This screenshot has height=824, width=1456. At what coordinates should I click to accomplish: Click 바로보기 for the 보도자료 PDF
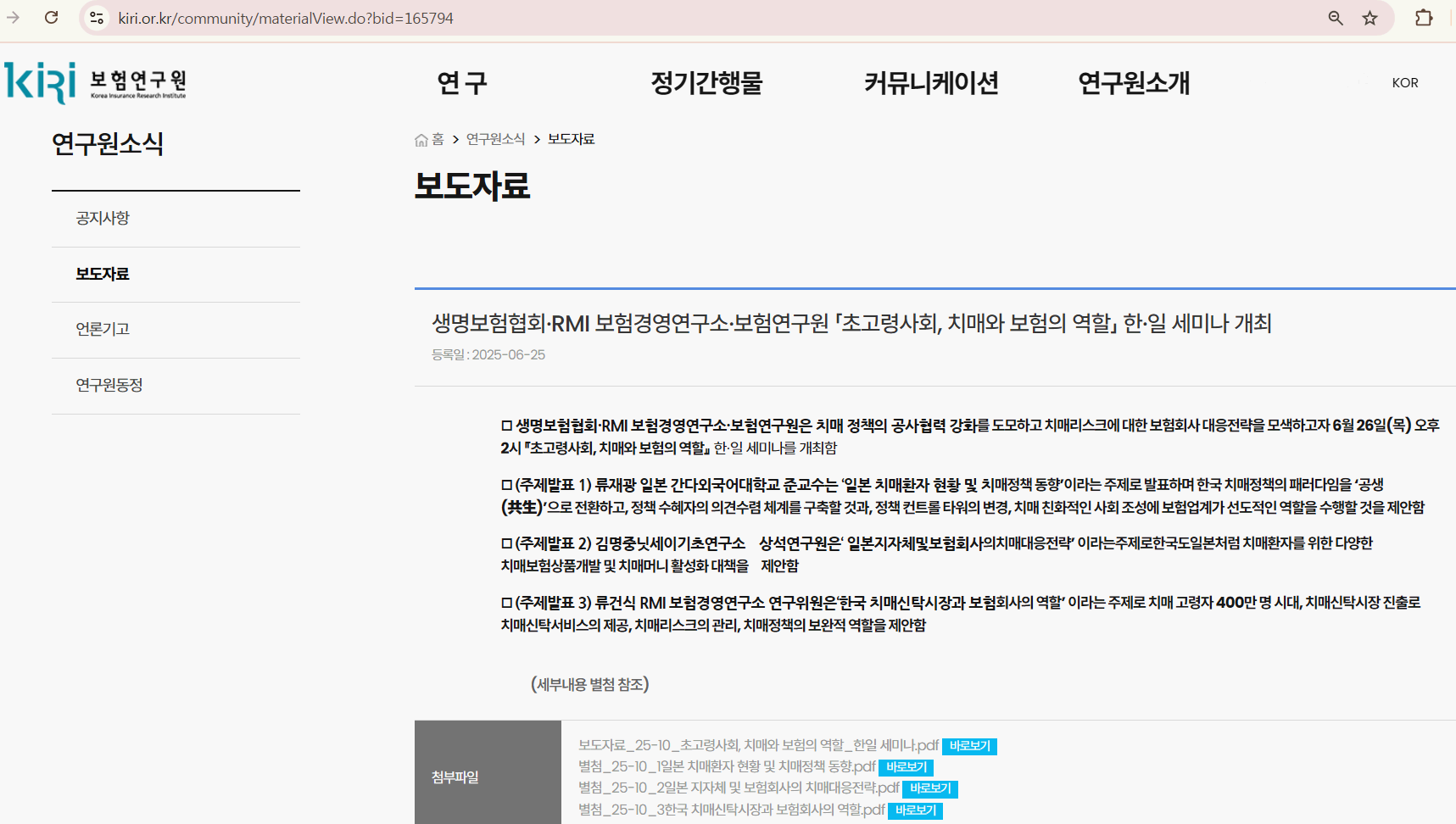point(968,746)
